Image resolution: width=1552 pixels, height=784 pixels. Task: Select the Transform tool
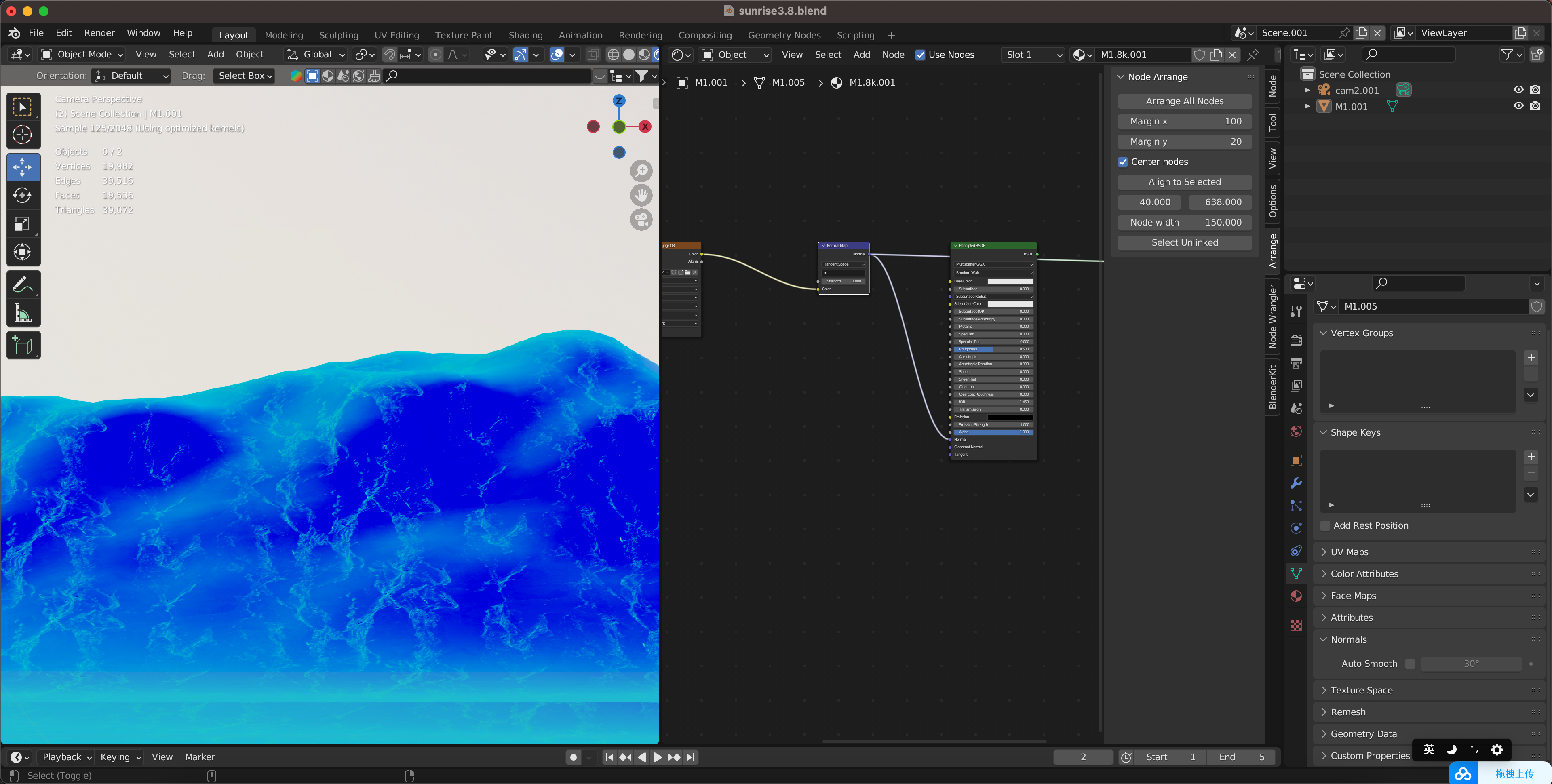pyautogui.click(x=23, y=252)
